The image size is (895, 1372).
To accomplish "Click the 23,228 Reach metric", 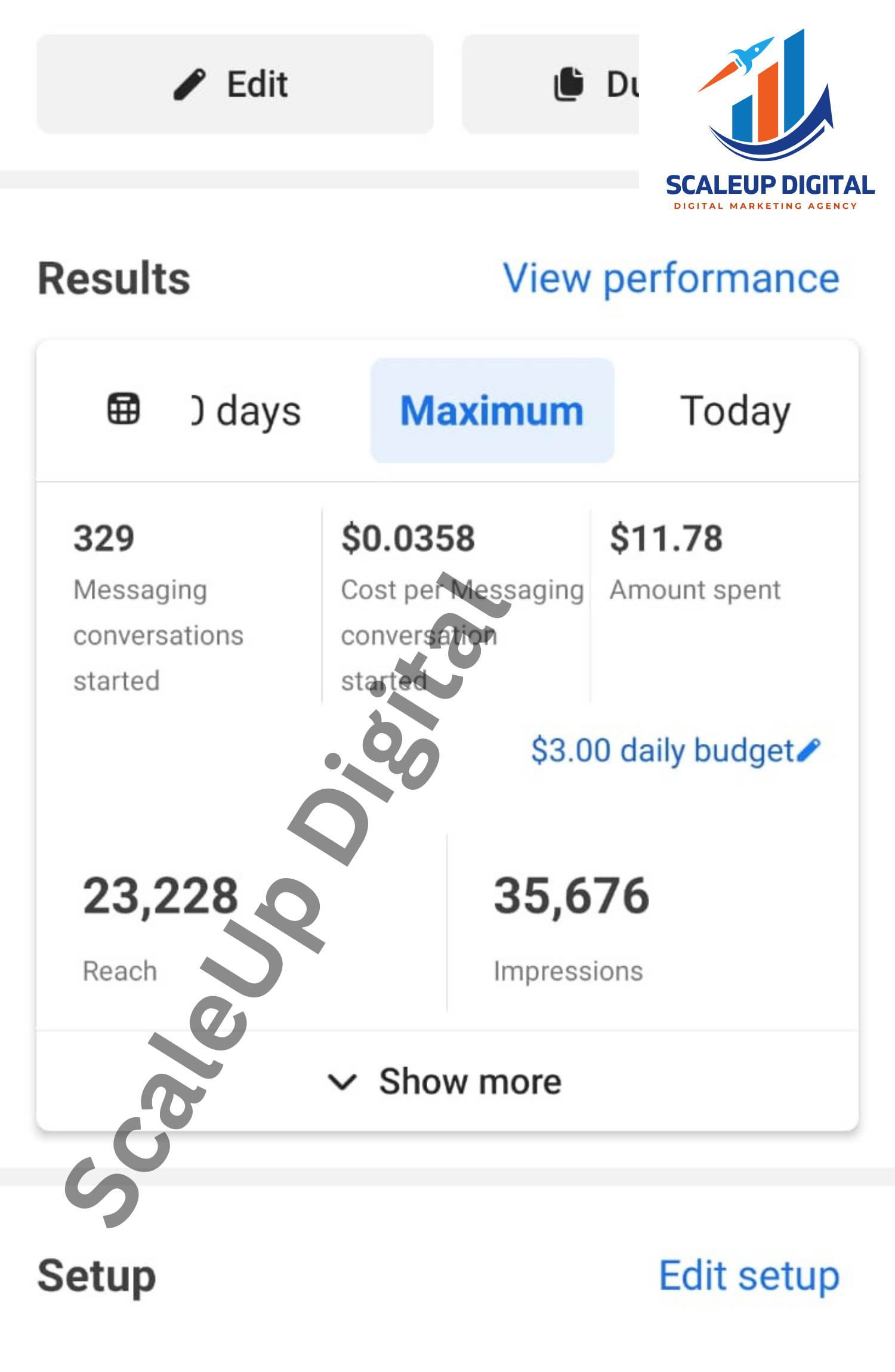I will coord(161,896).
